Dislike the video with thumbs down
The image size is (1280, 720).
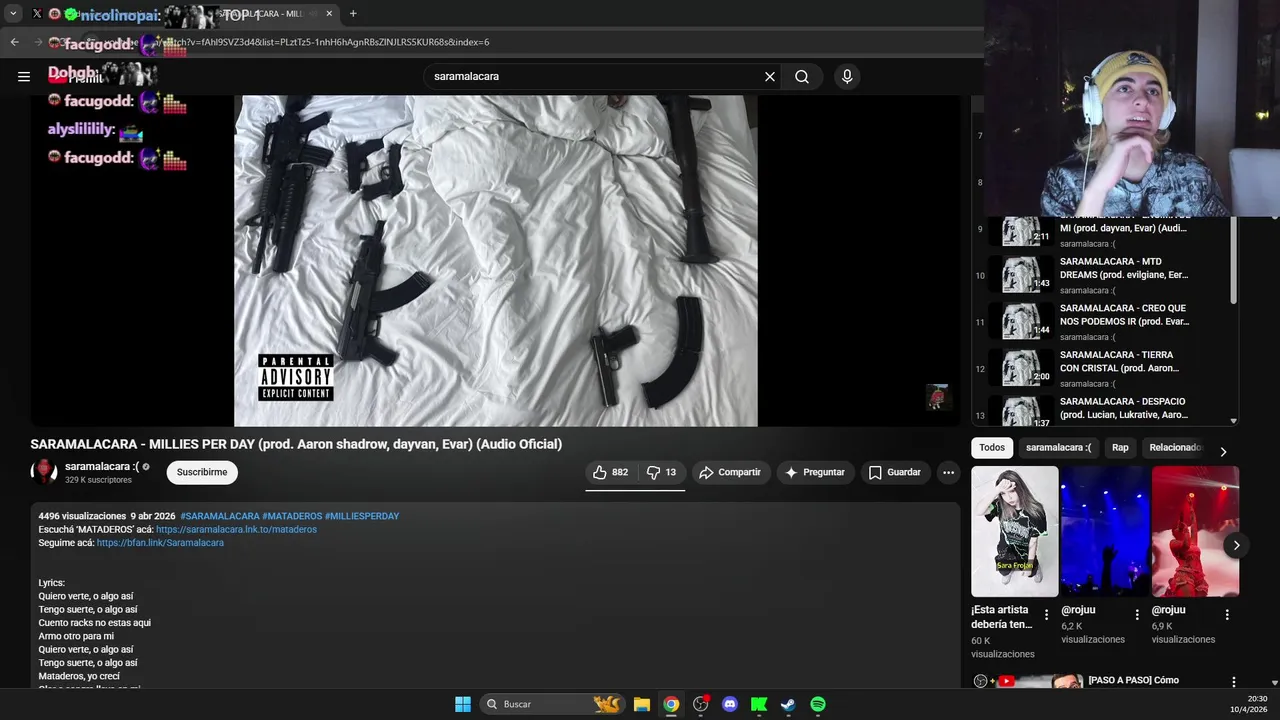(661, 472)
